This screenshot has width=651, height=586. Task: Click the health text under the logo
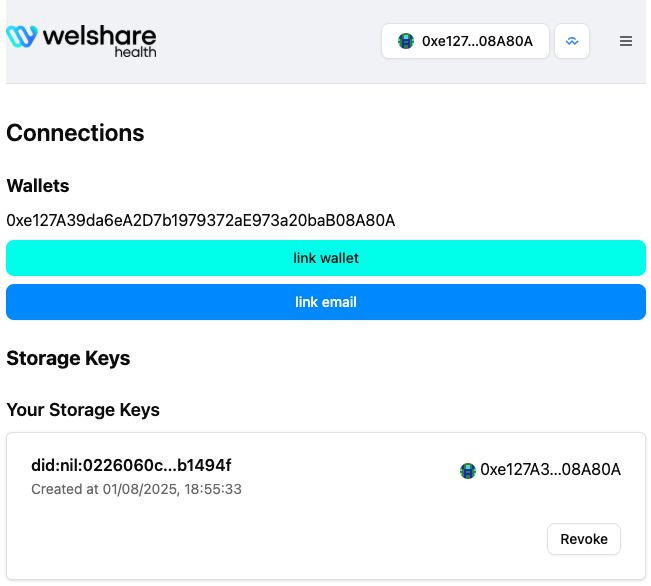coord(135,53)
